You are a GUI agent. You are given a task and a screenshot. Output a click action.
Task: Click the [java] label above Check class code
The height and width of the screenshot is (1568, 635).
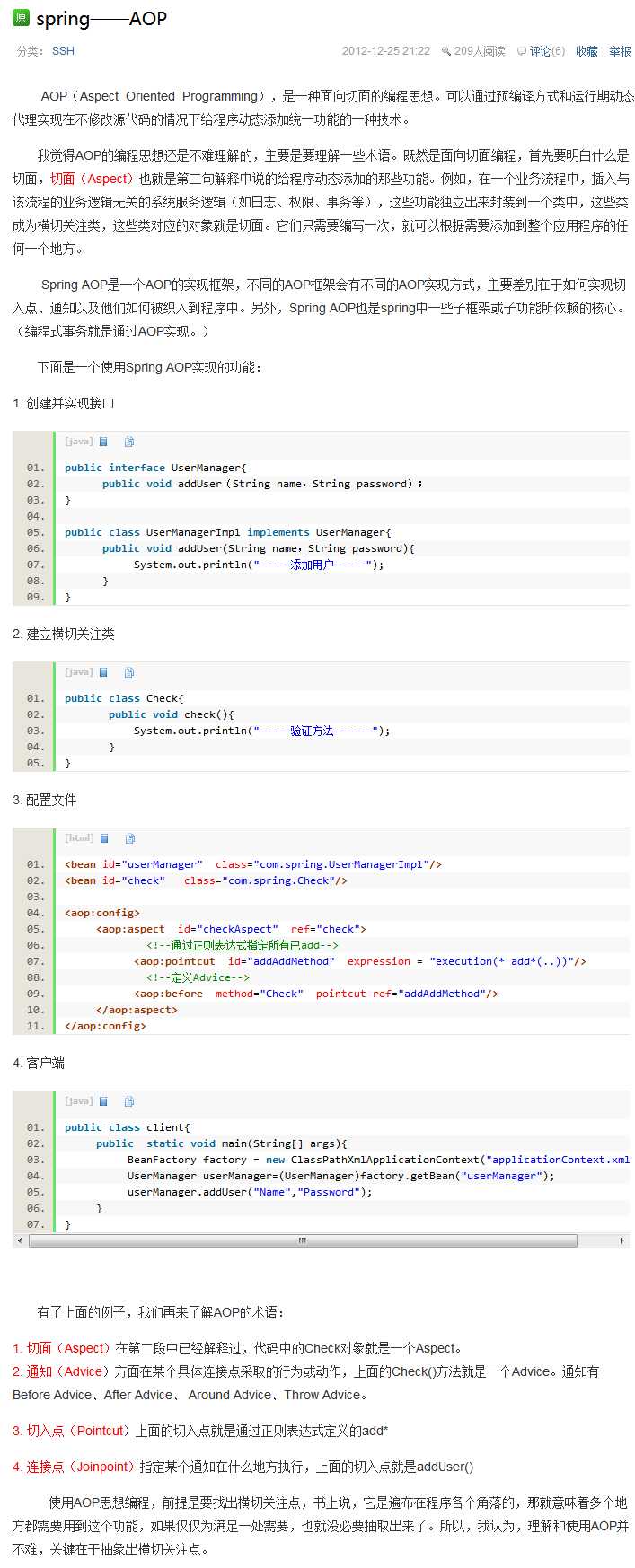pos(78,672)
